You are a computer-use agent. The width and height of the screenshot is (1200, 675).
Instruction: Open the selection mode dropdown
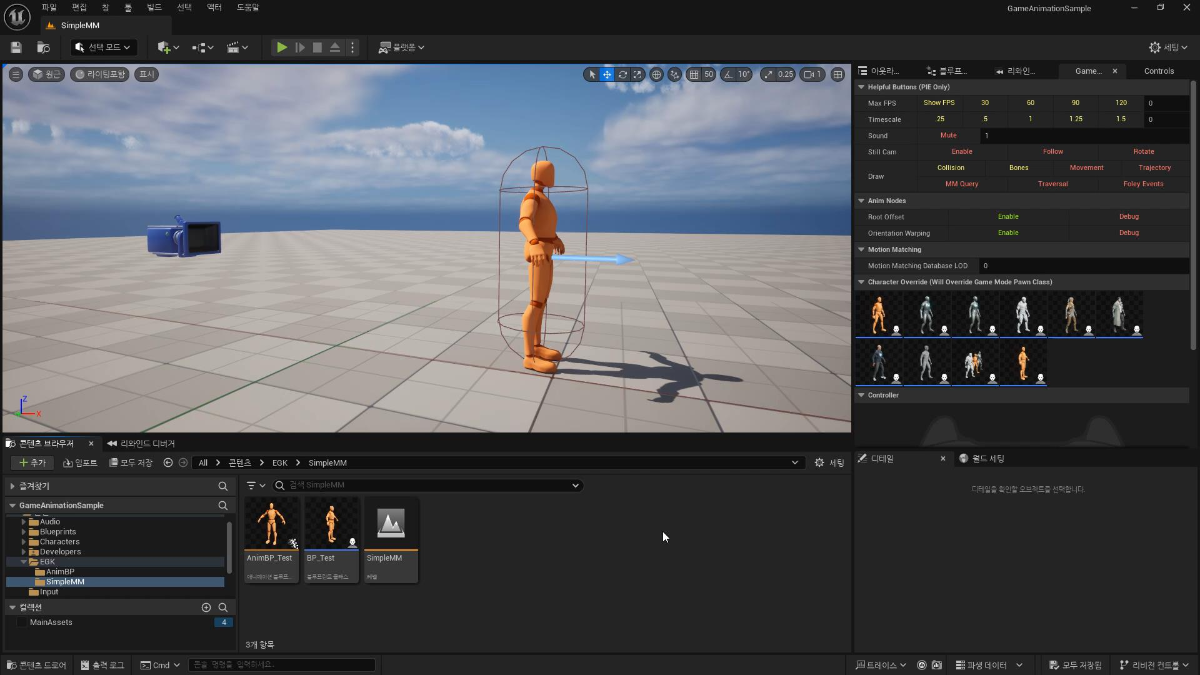tap(103, 47)
